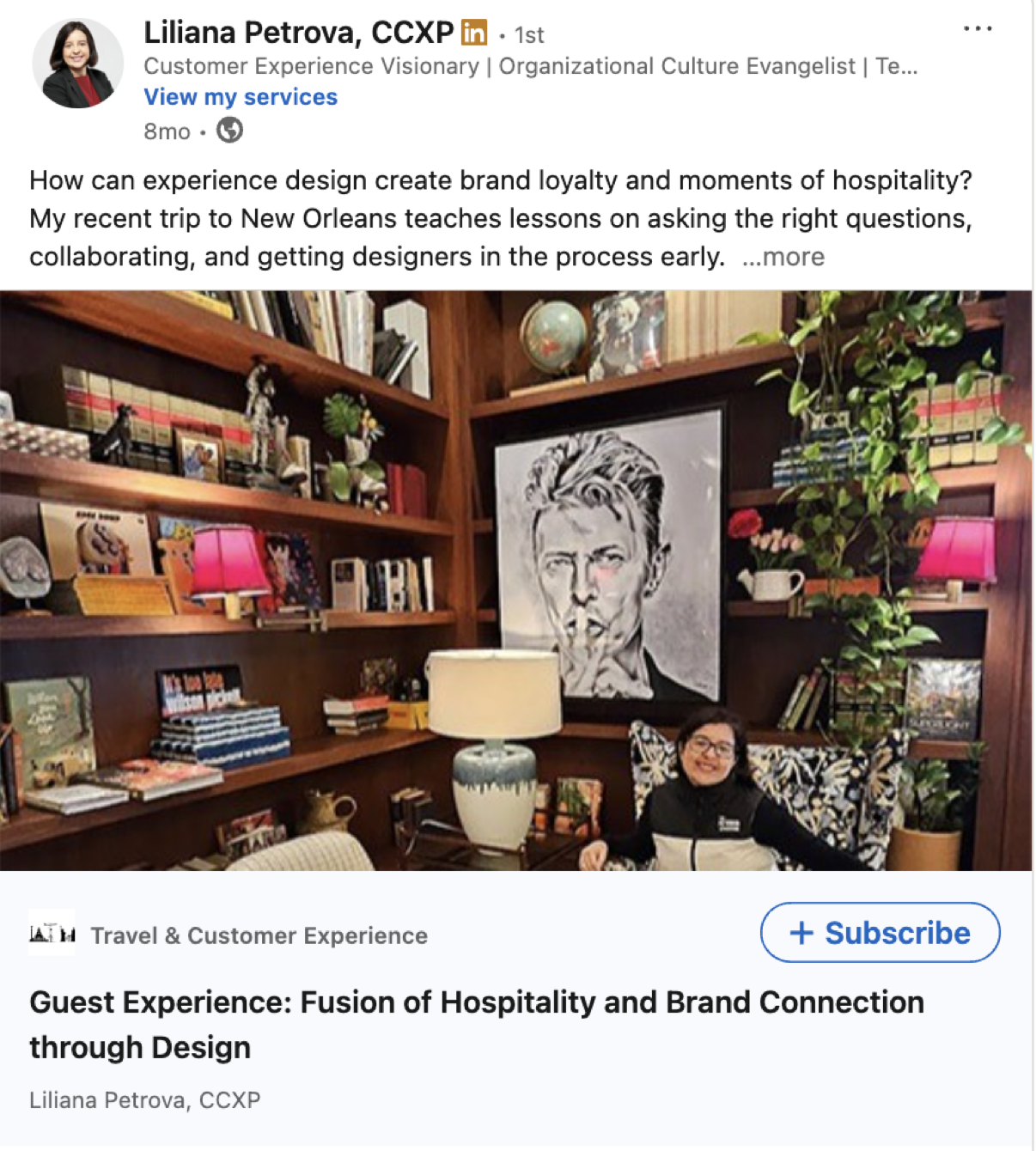1036x1151 pixels.
Task: Click the globe public visibility icon
Action: (x=229, y=131)
